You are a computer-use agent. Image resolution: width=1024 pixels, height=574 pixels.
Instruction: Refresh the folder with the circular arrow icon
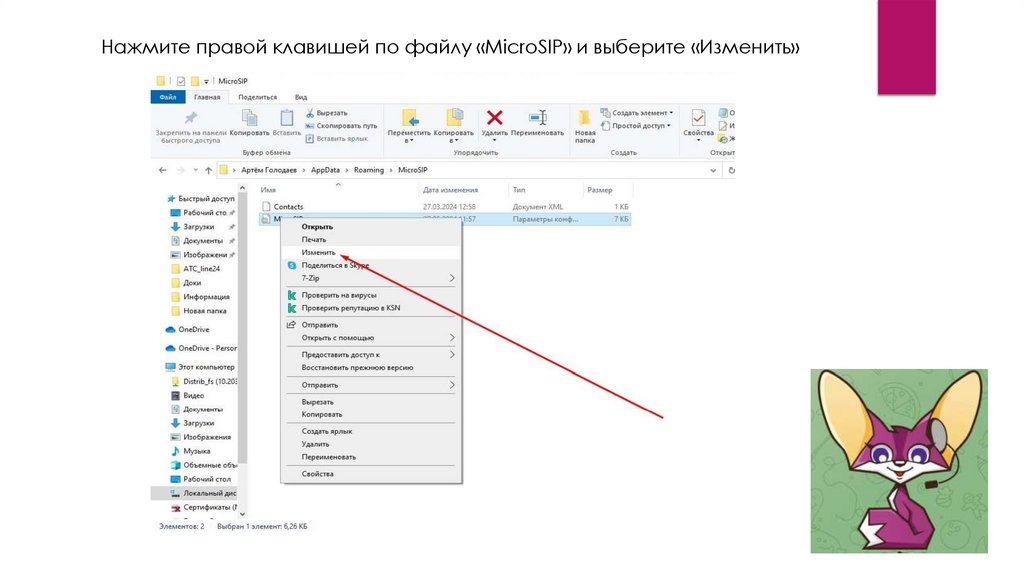point(731,170)
